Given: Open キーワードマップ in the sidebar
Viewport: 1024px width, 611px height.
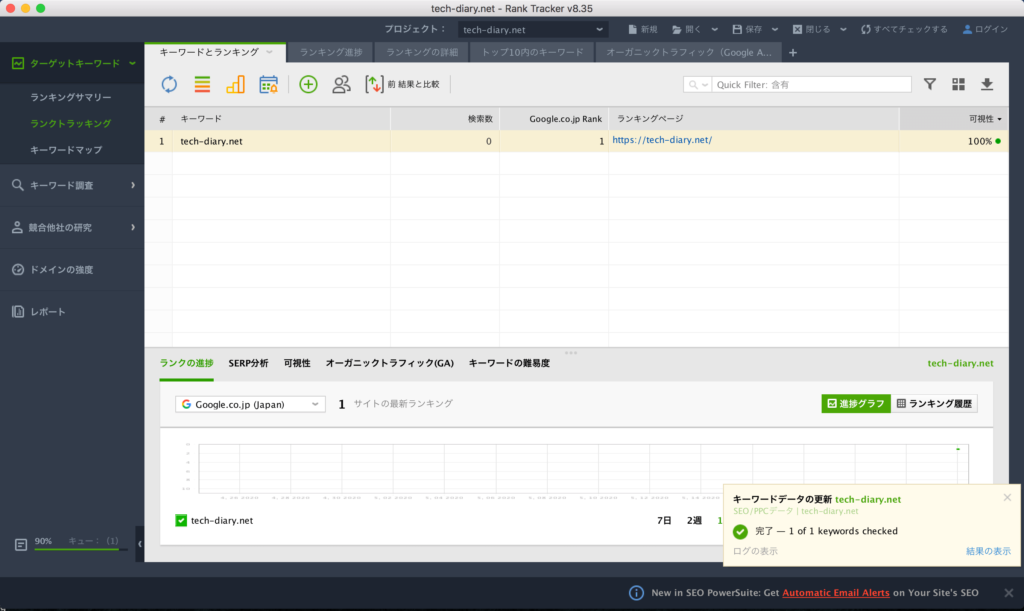Looking at the screenshot, I should point(66,149).
